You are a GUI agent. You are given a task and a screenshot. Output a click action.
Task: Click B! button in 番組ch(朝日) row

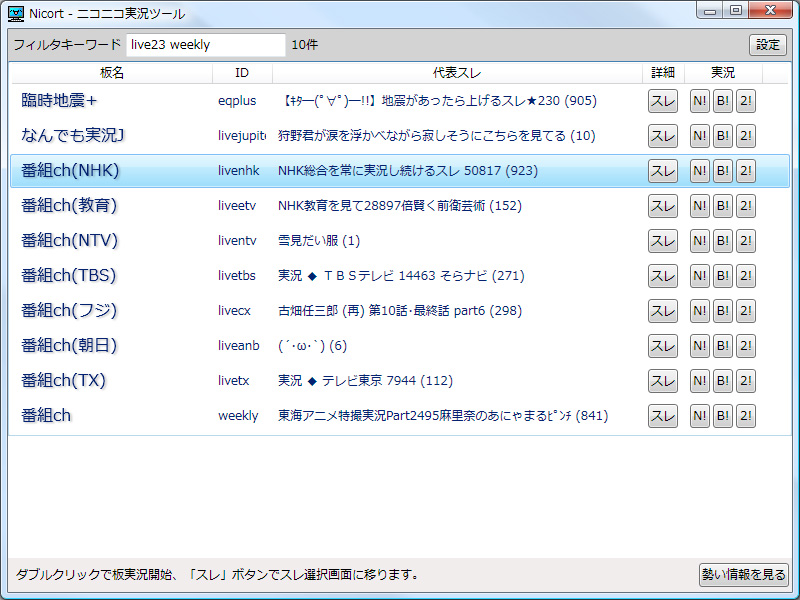[723, 346]
